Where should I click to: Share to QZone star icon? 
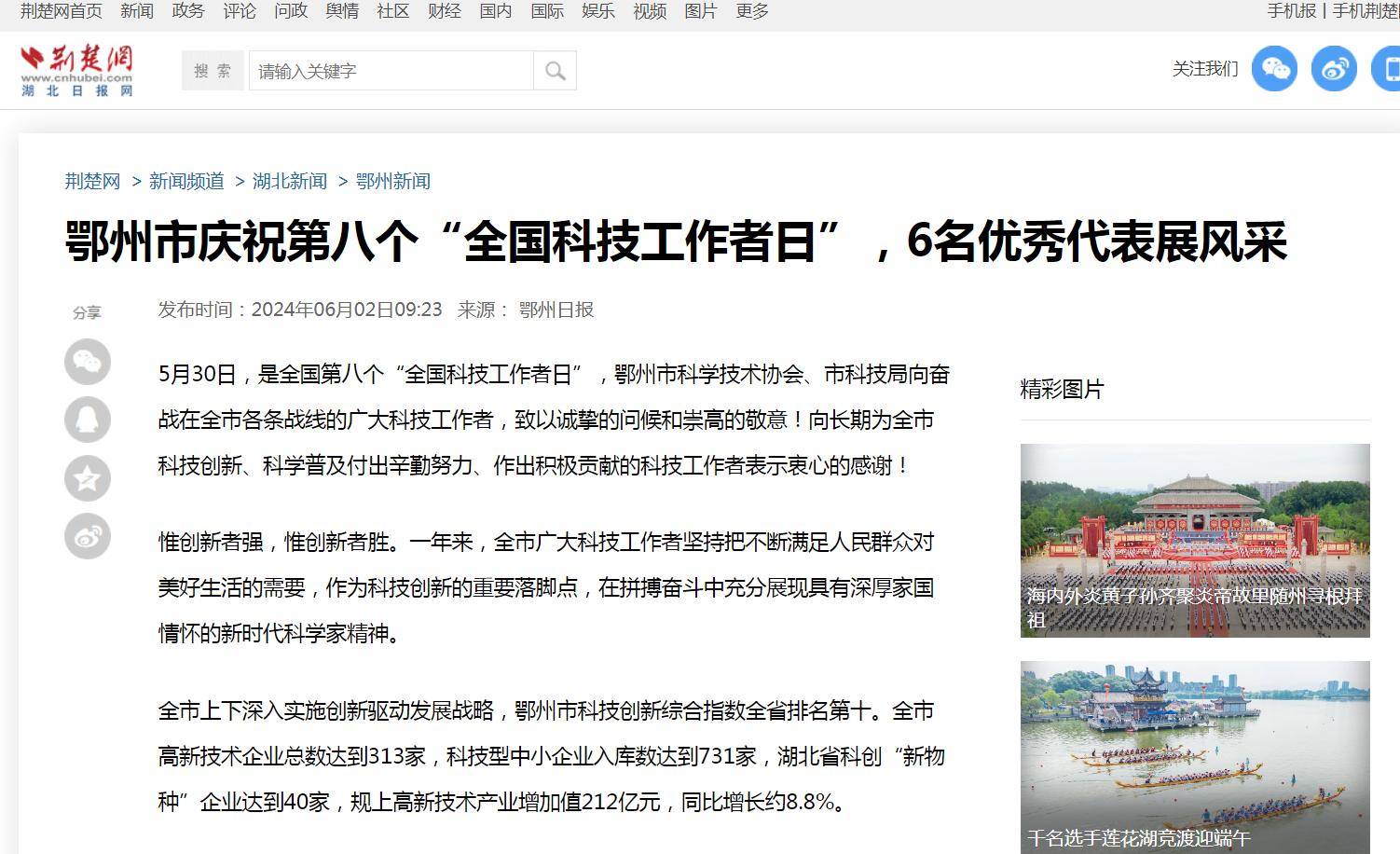coord(88,478)
